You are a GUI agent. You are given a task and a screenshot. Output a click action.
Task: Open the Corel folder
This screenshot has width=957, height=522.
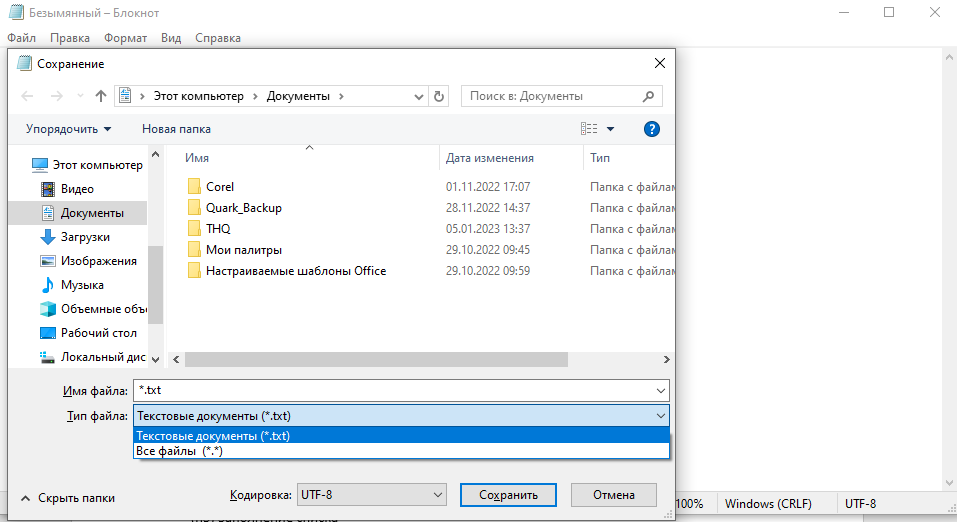pos(219,187)
